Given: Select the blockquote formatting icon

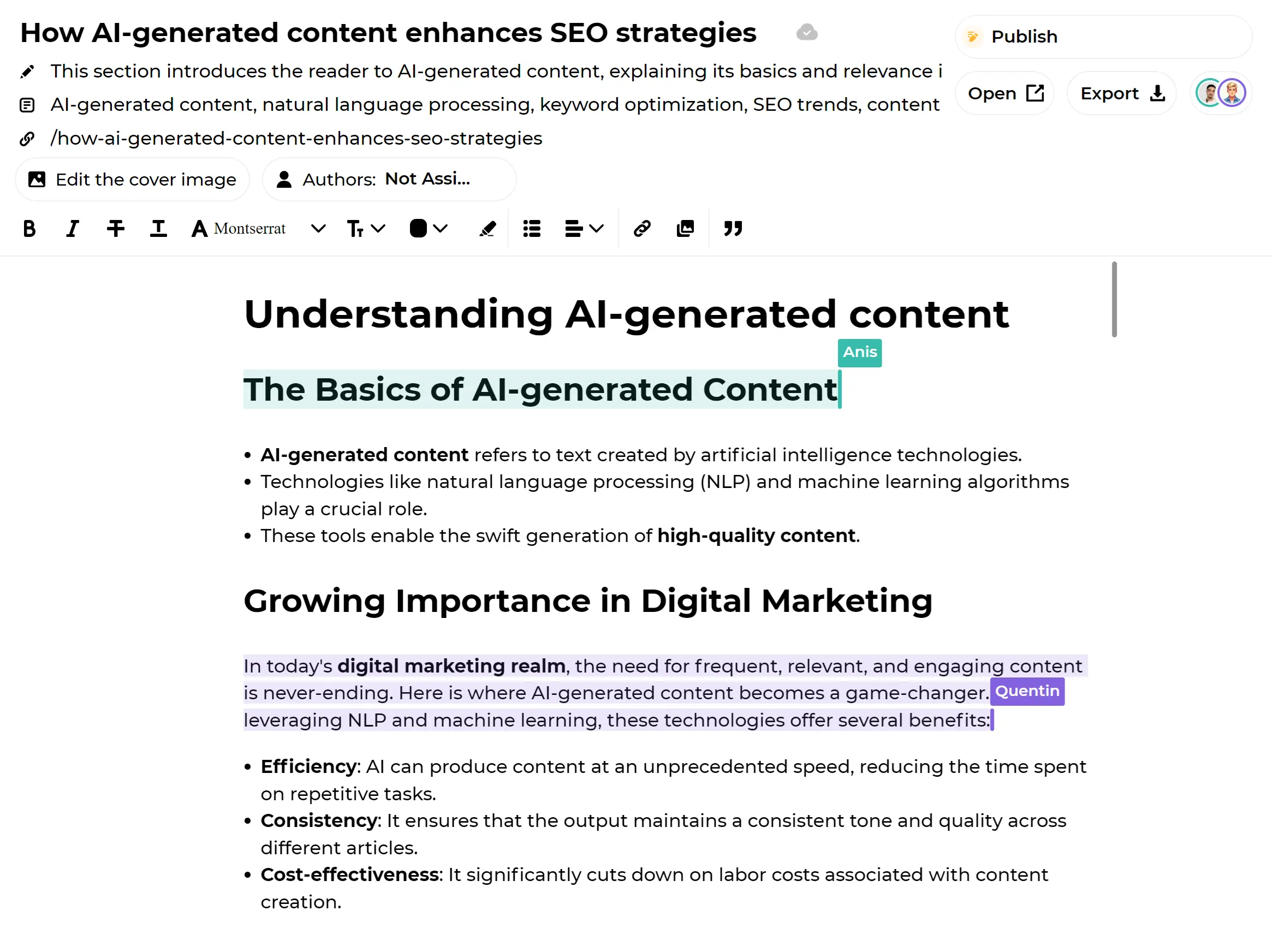Looking at the screenshot, I should tap(733, 228).
